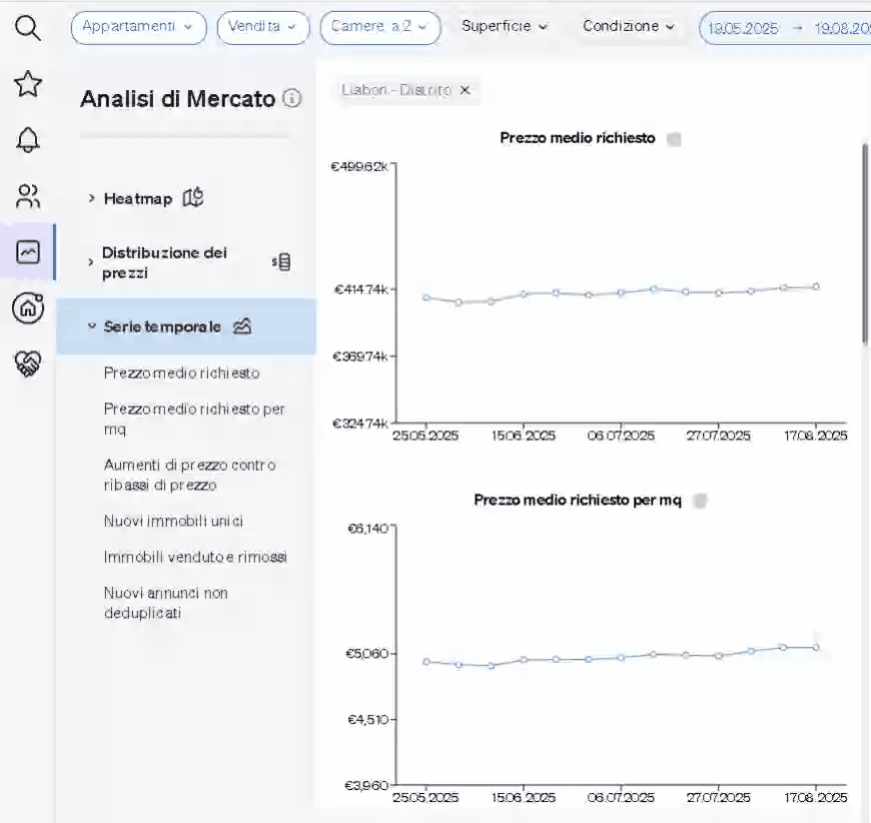The height and width of the screenshot is (823, 871).
Task: Click info icon beside Analisi di Mercato
Action: (292, 98)
